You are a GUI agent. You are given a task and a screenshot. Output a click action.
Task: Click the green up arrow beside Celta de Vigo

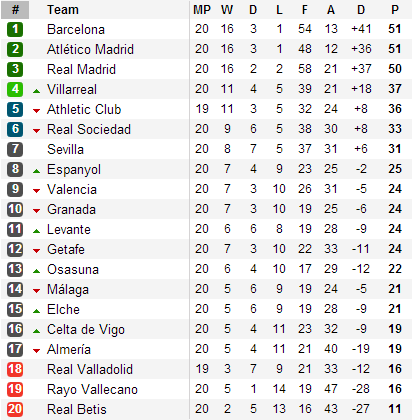[37, 331]
